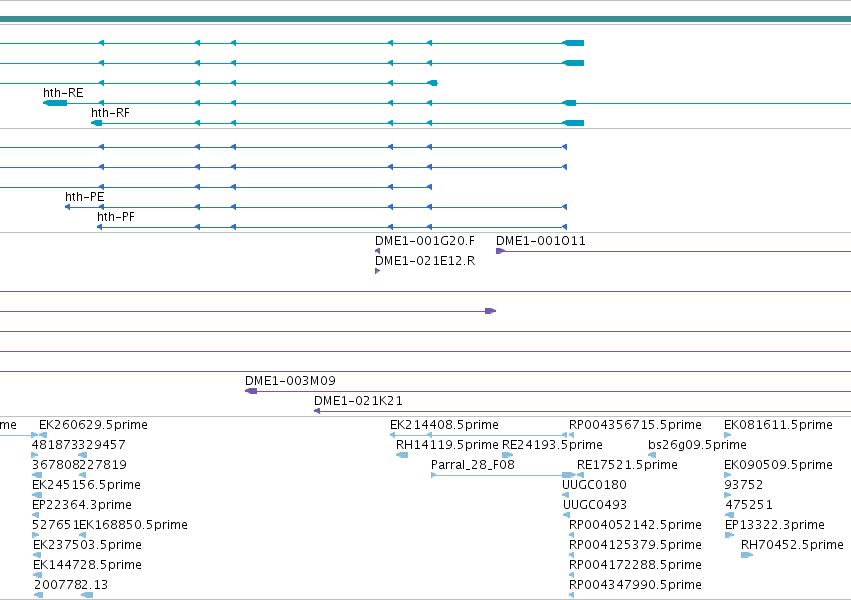Select the RP004172288.5prime label
The height and width of the screenshot is (600, 851).
(x=636, y=565)
